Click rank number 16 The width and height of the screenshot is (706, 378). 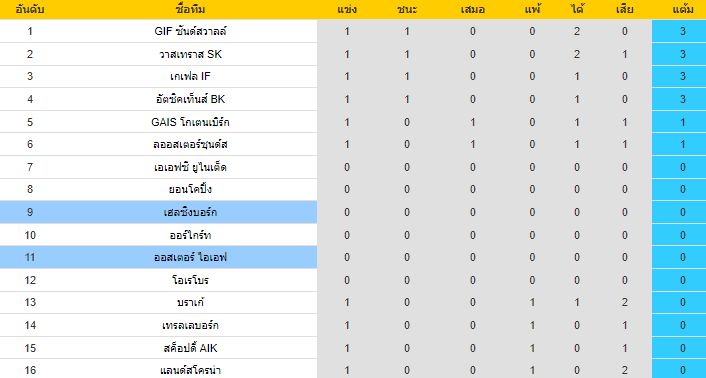30,370
